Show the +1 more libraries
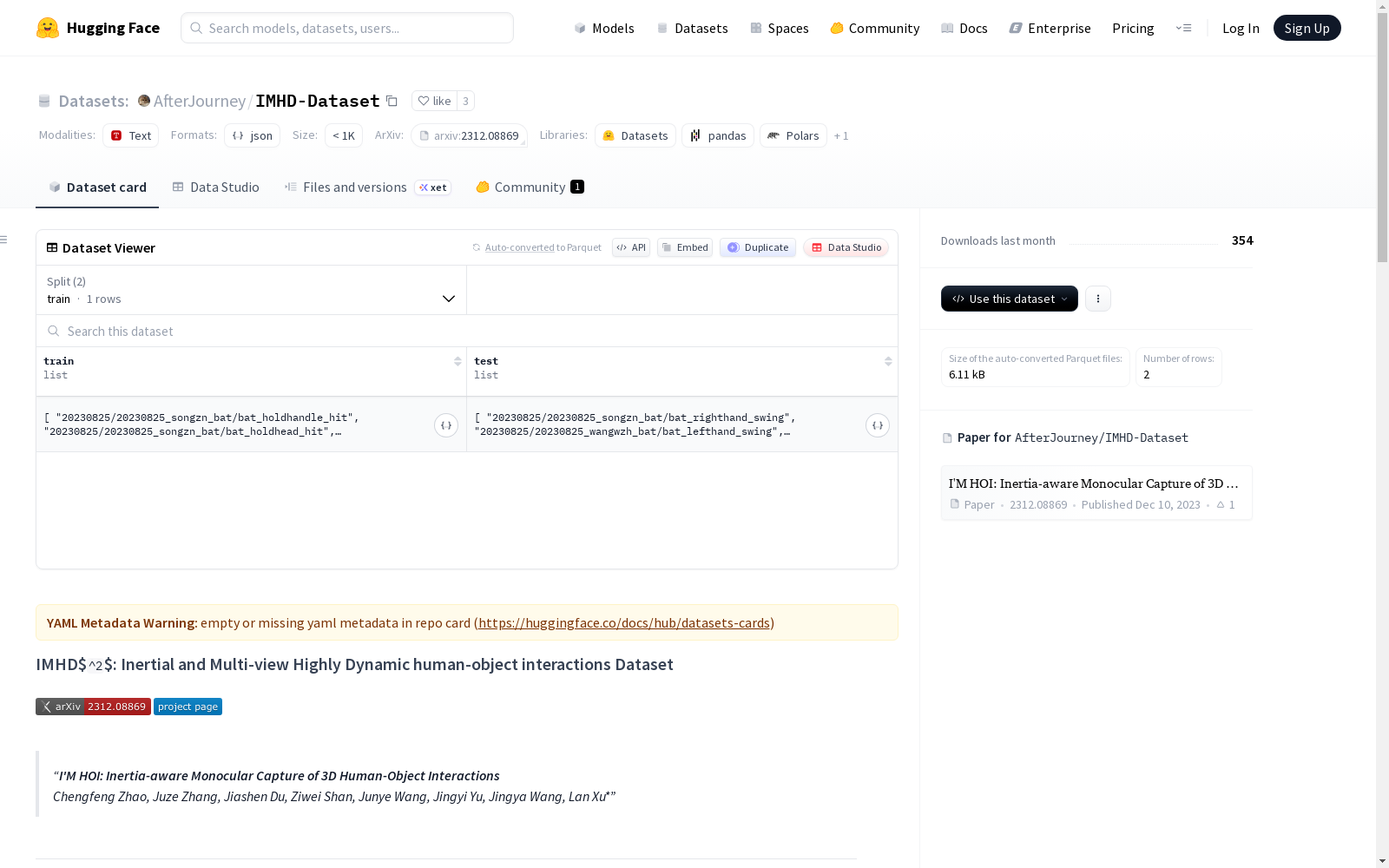This screenshot has height=868, width=1389. 841,135
